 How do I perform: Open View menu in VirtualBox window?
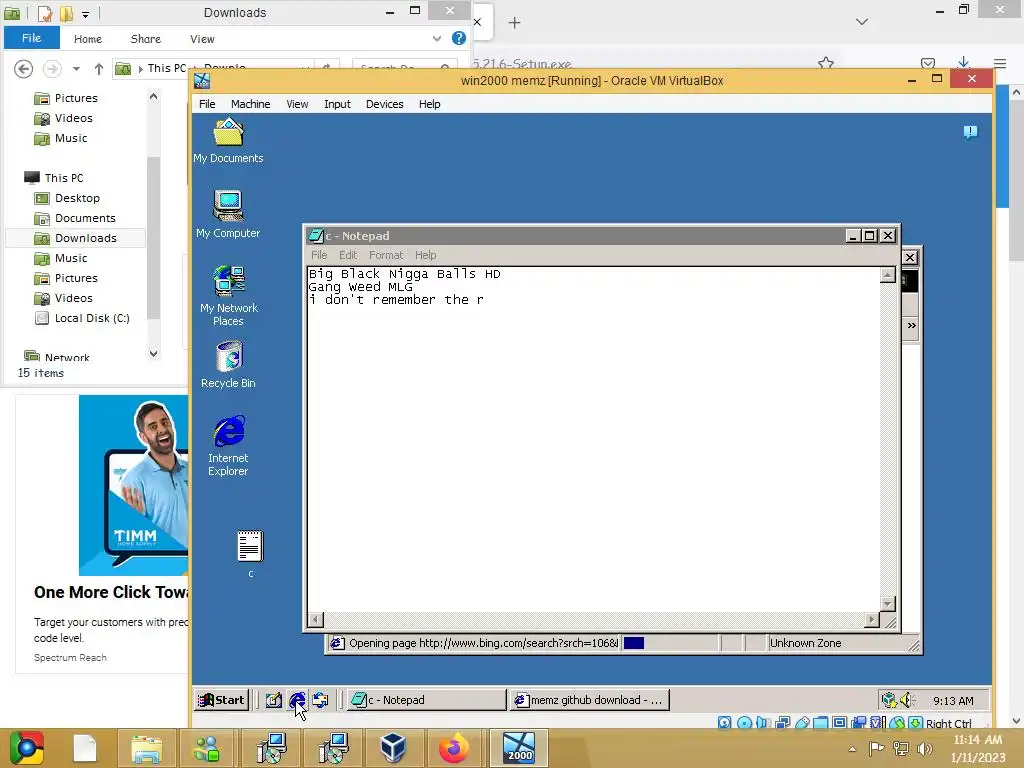(x=296, y=104)
